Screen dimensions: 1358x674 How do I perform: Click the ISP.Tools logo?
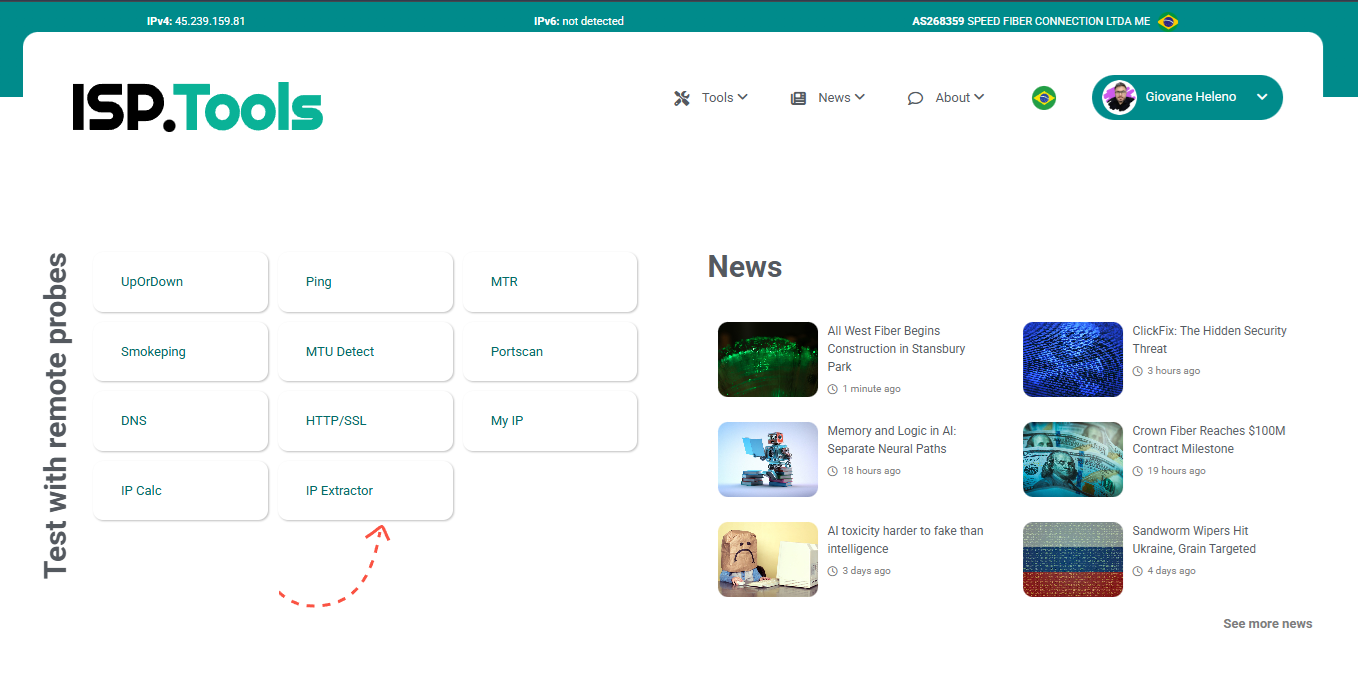coord(196,105)
